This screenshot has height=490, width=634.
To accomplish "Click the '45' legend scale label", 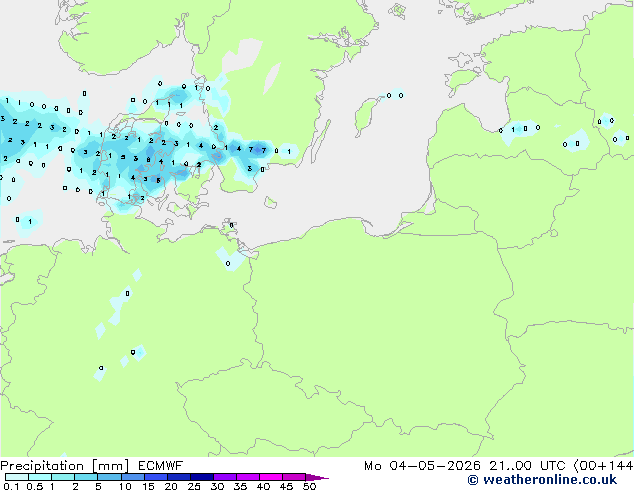I will (286, 486).
